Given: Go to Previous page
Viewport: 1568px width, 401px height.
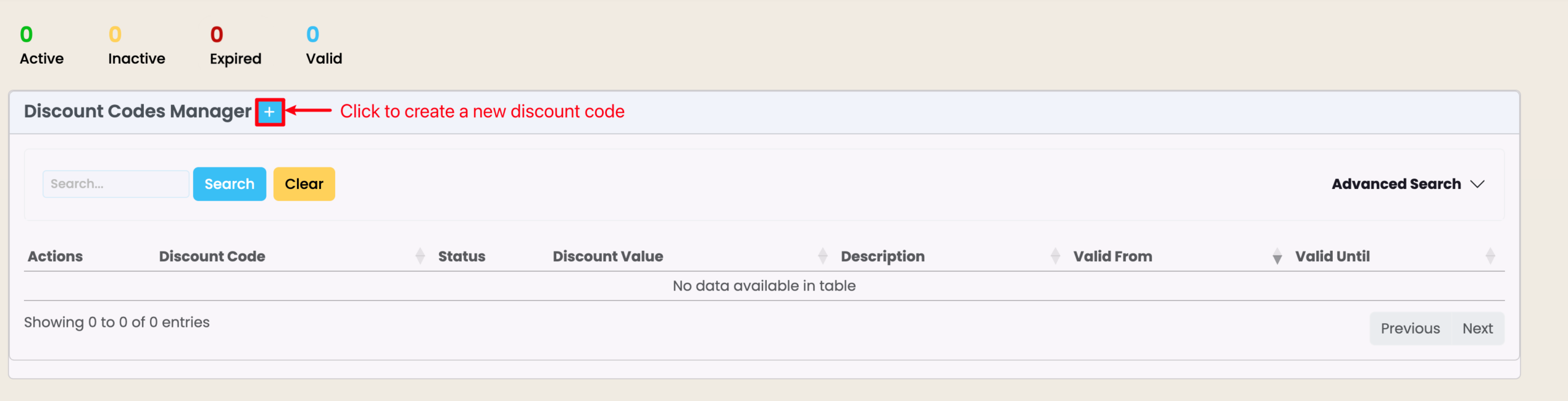Looking at the screenshot, I should (1410, 329).
